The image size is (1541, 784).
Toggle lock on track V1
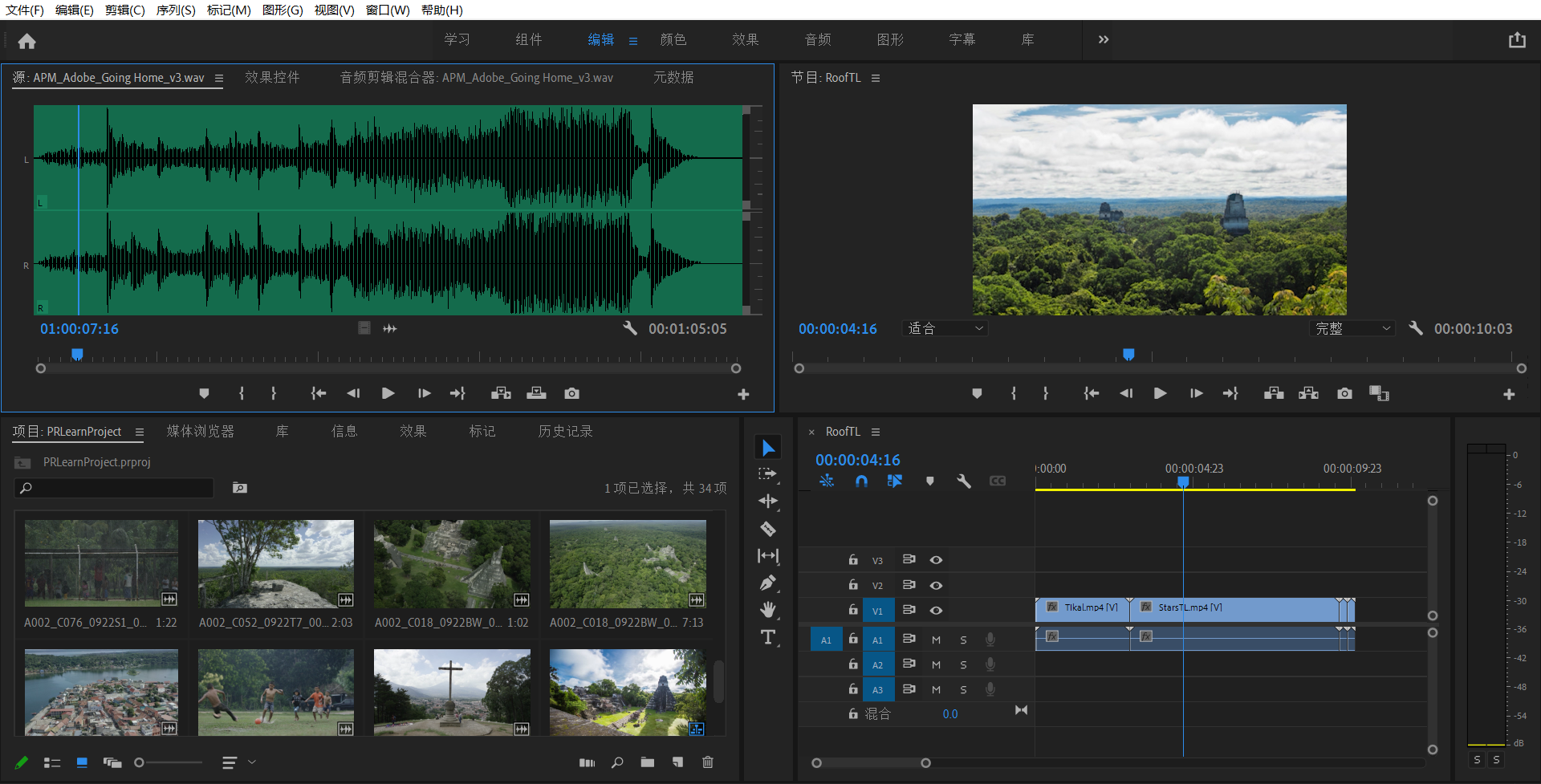(853, 610)
